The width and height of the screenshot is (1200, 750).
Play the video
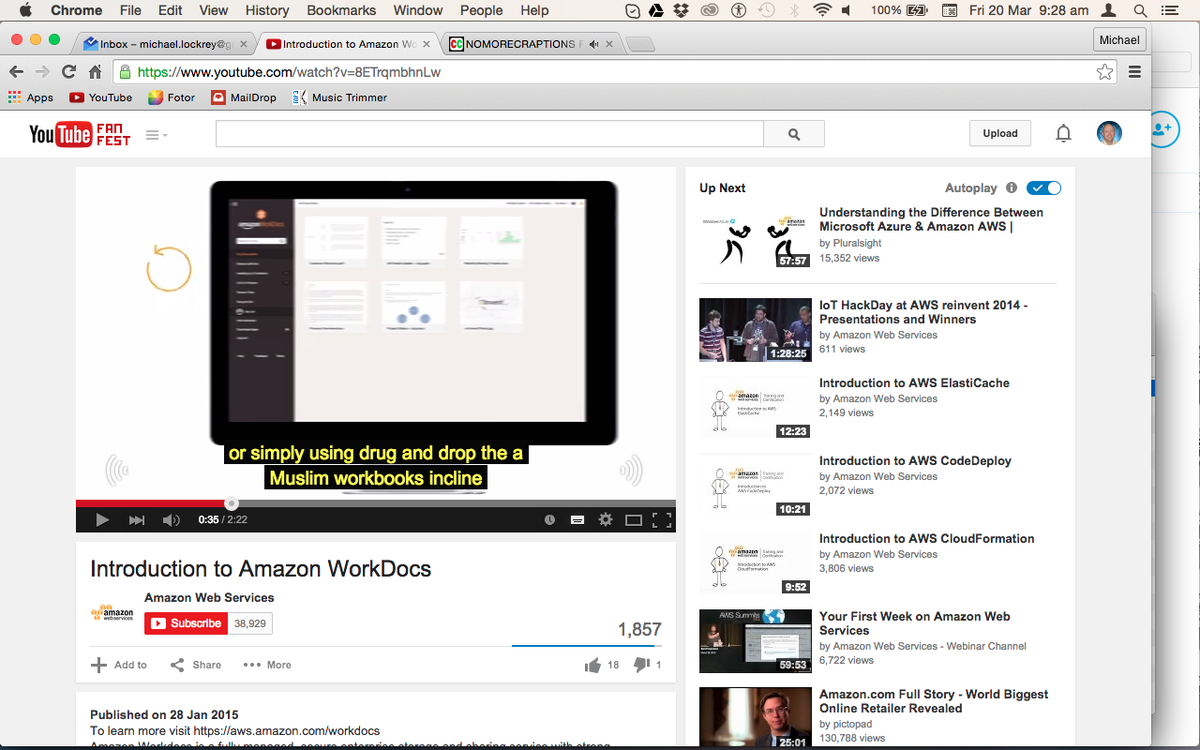point(102,520)
